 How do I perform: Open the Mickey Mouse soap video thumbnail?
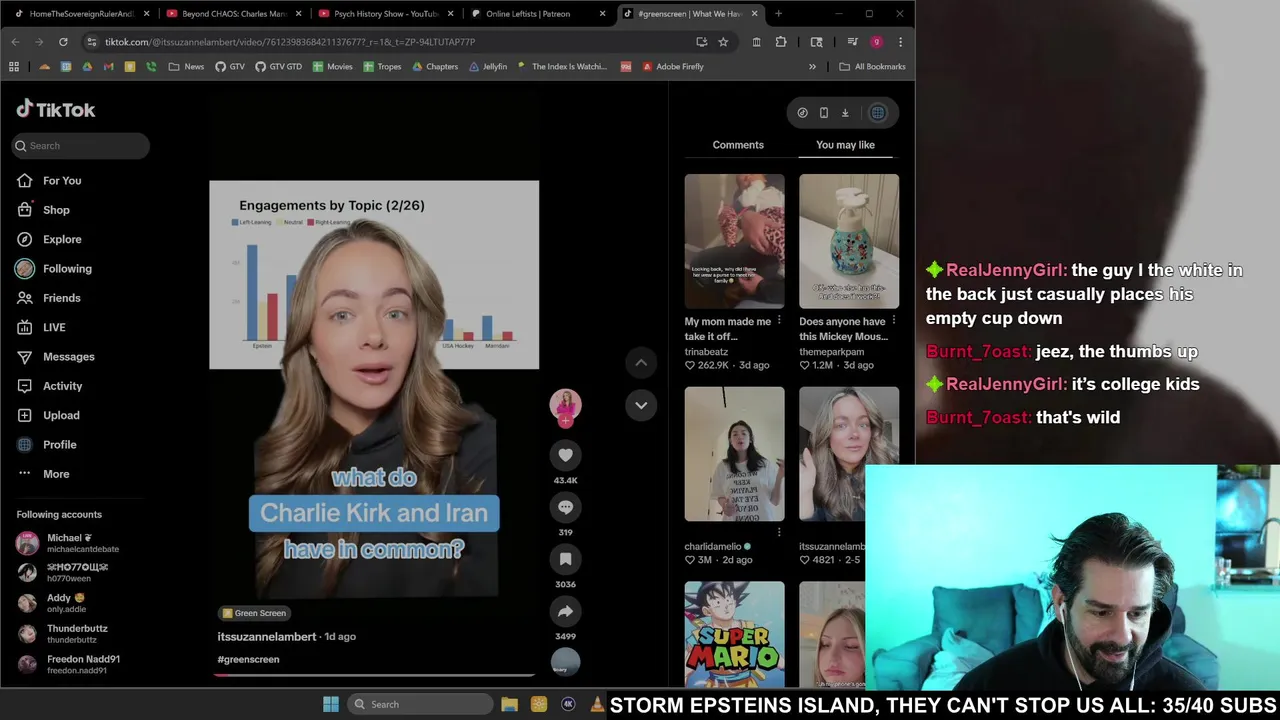tap(848, 241)
